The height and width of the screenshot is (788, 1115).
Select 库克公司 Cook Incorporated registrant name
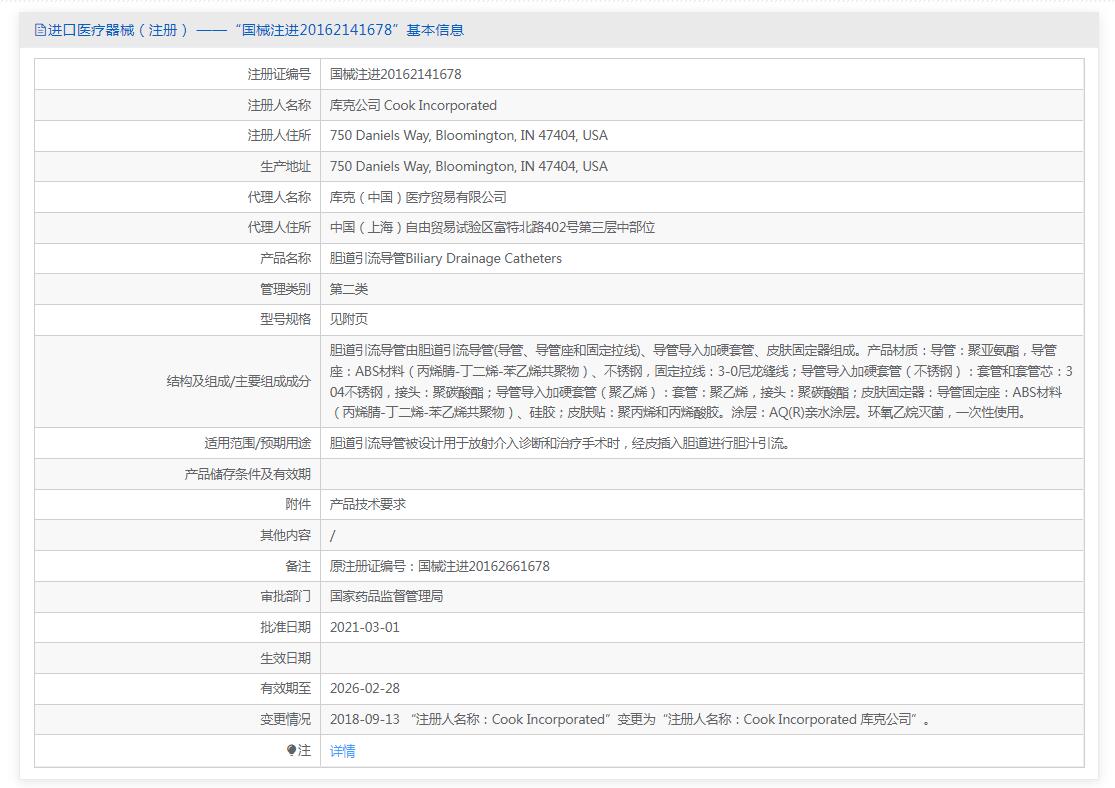coord(413,105)
